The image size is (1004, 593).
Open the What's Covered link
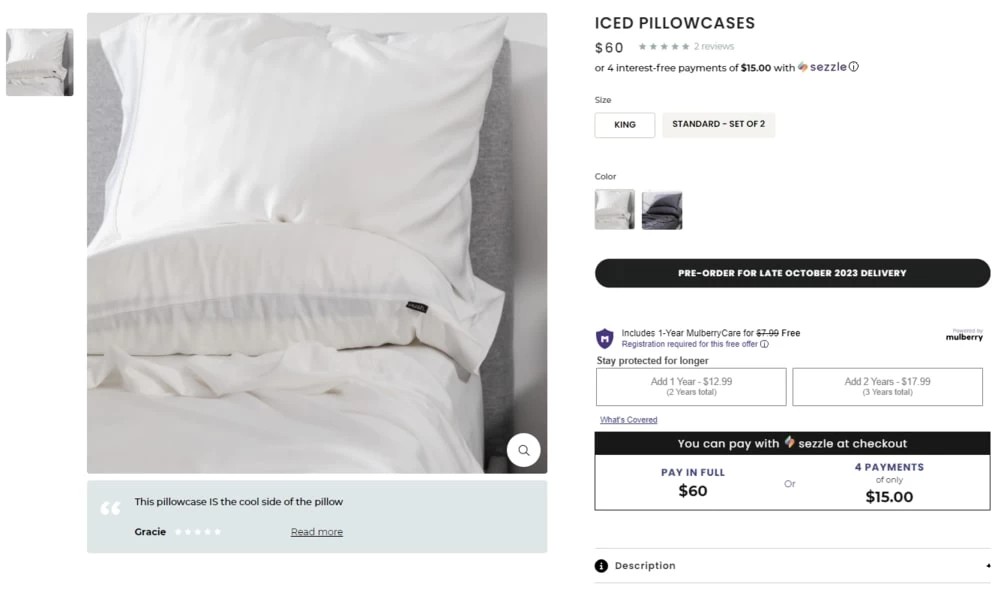coord(628,419)
